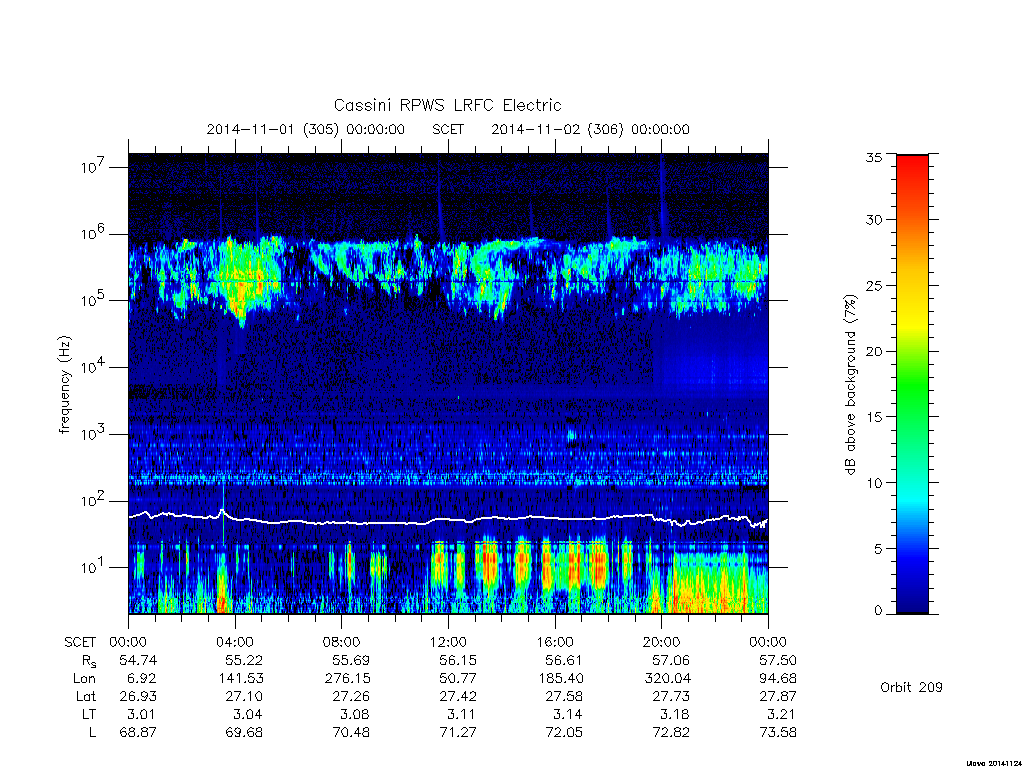Screen dimensions: 1024x768
Task: Click the 12:00 SCET time tick label
Action: pos(449,642)
